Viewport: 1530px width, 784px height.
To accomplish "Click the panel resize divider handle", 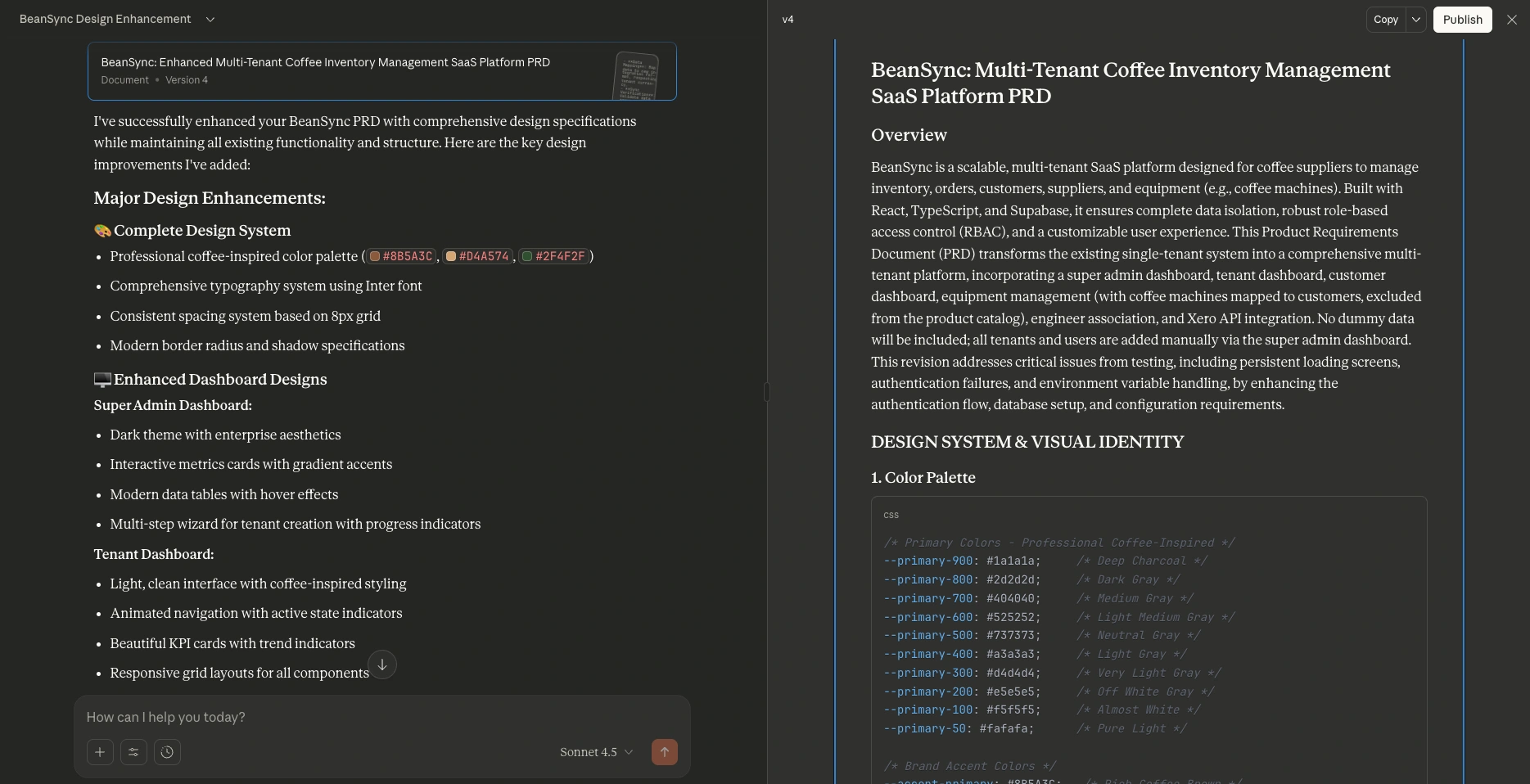I will pos(767,392).
